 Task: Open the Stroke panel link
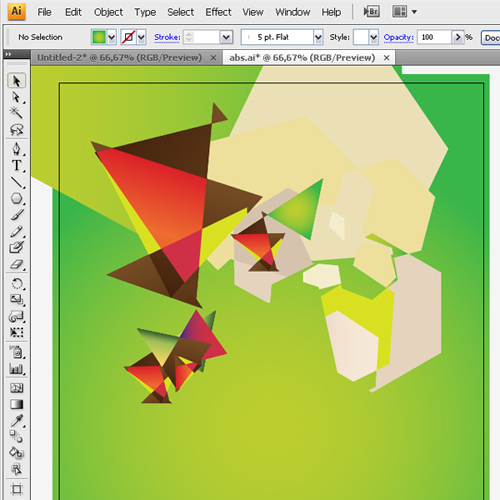[x=167, y=37]
